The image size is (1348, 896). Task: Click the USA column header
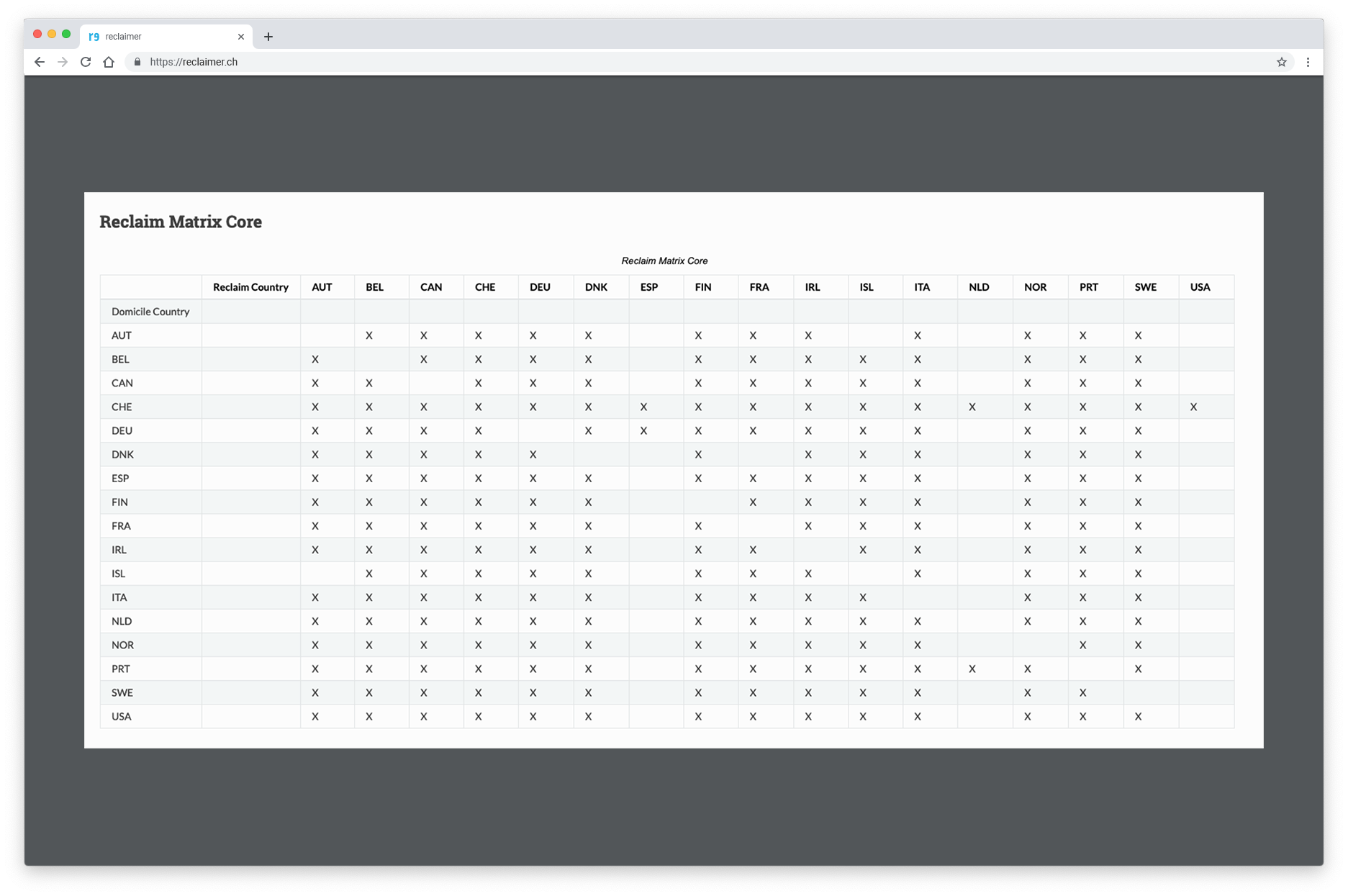(1200, 287)
